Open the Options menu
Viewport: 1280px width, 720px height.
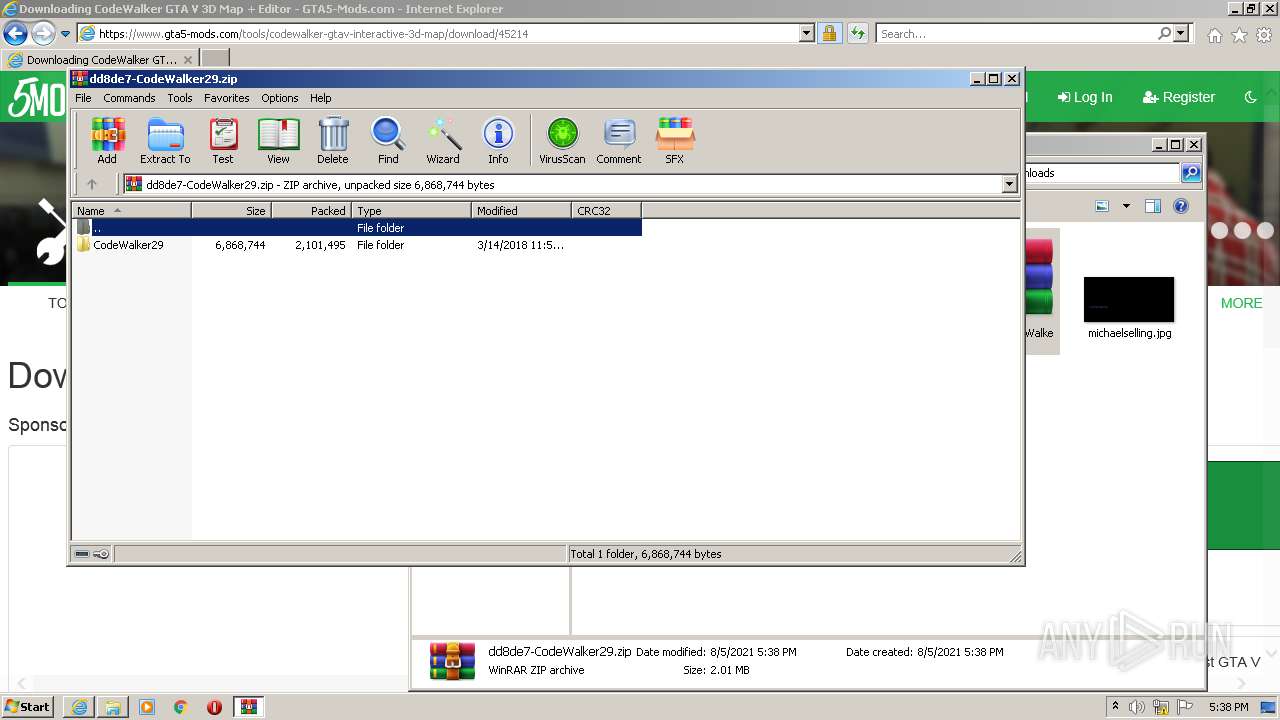point(280,98)
